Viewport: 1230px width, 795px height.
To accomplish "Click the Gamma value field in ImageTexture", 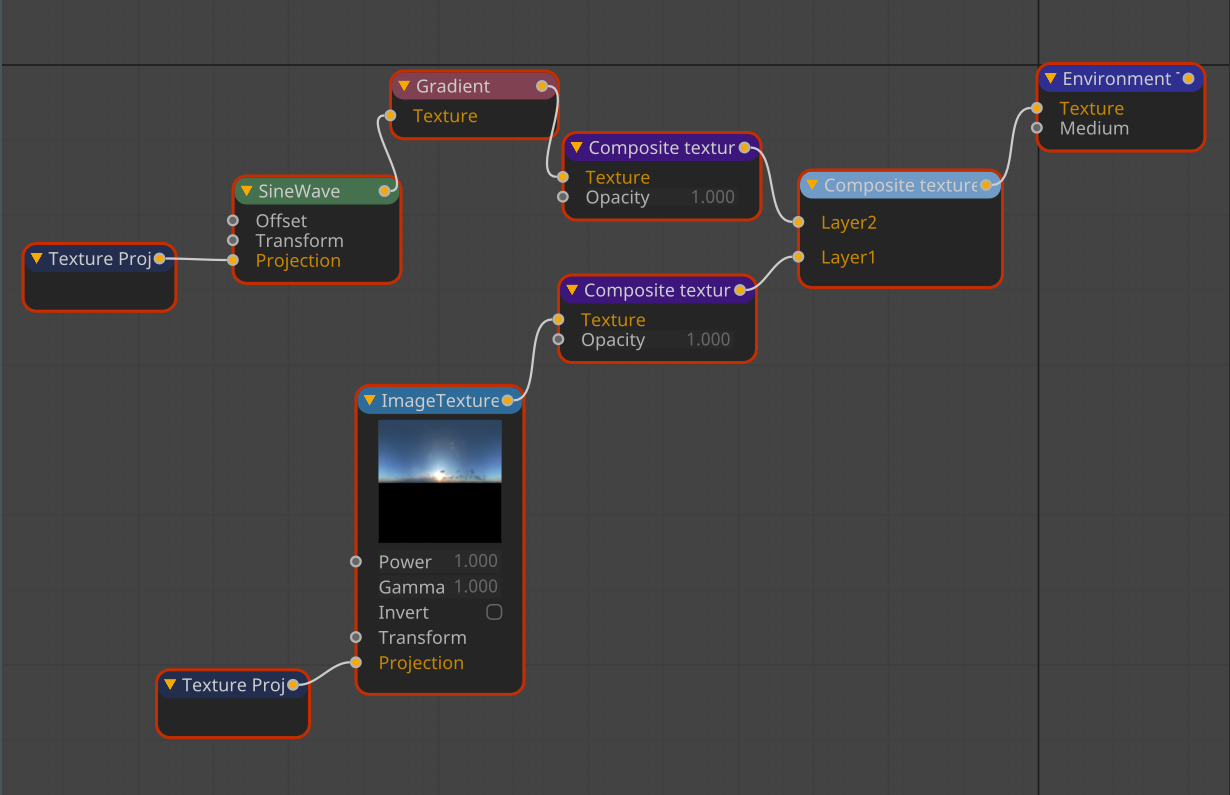I will (x=476, y=587).
